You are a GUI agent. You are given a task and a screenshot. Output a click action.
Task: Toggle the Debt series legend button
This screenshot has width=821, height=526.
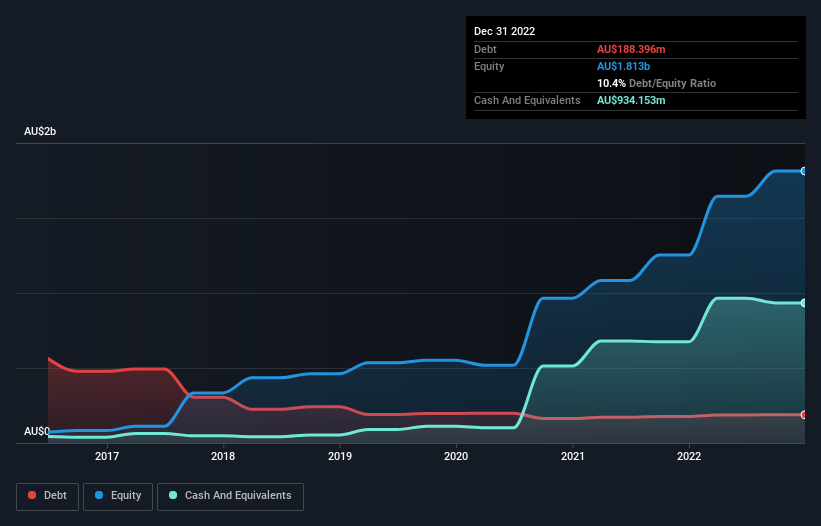(47, 496)
